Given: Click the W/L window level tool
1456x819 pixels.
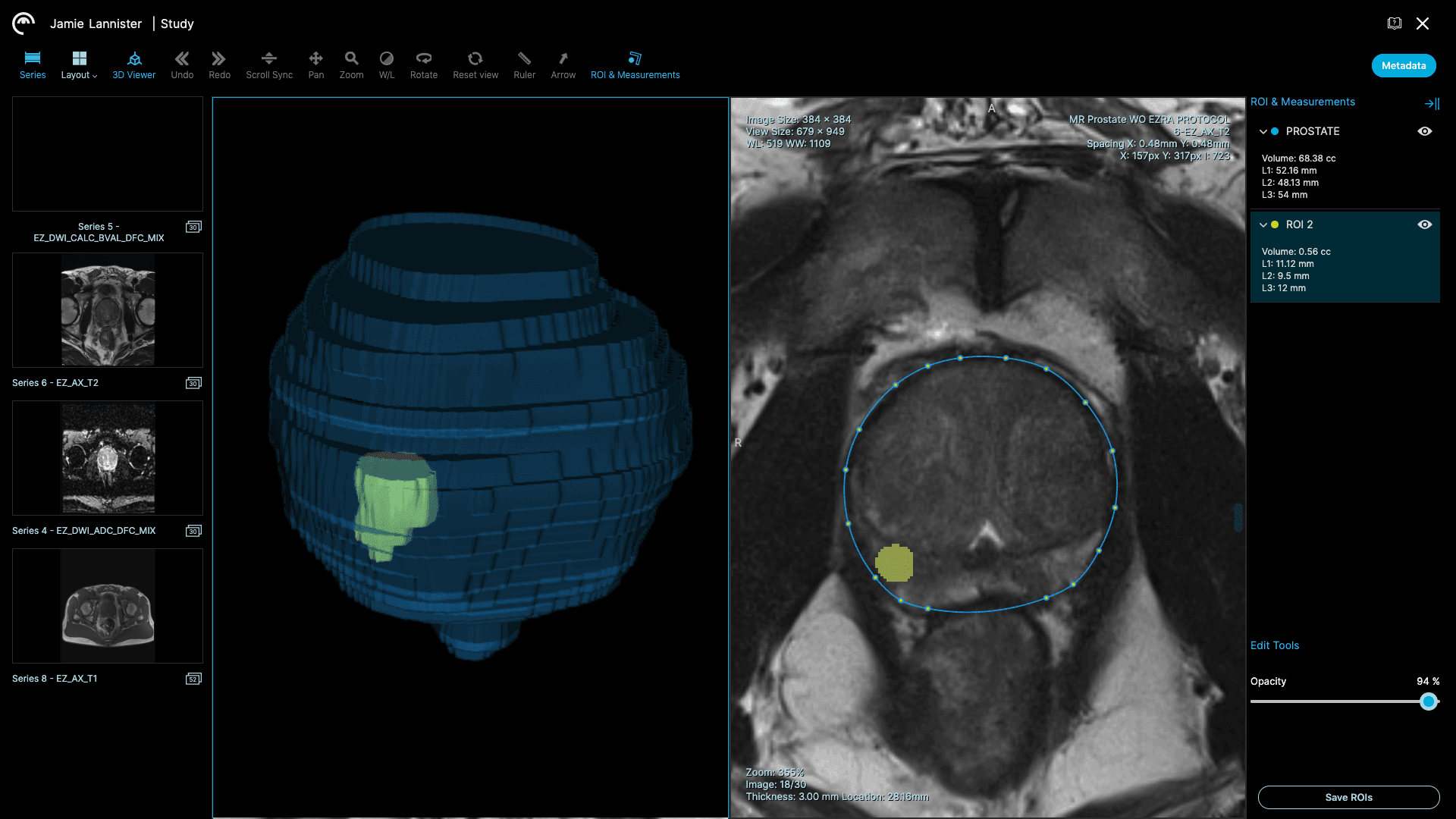Looking at the screenshot, I should (x=386, y=64).
